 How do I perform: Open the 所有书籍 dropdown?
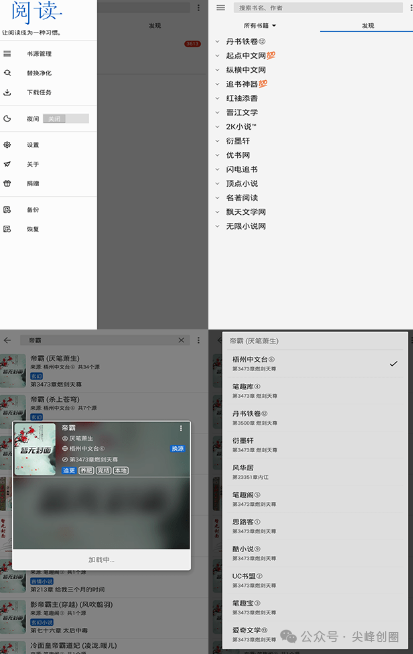pos(260,26)
